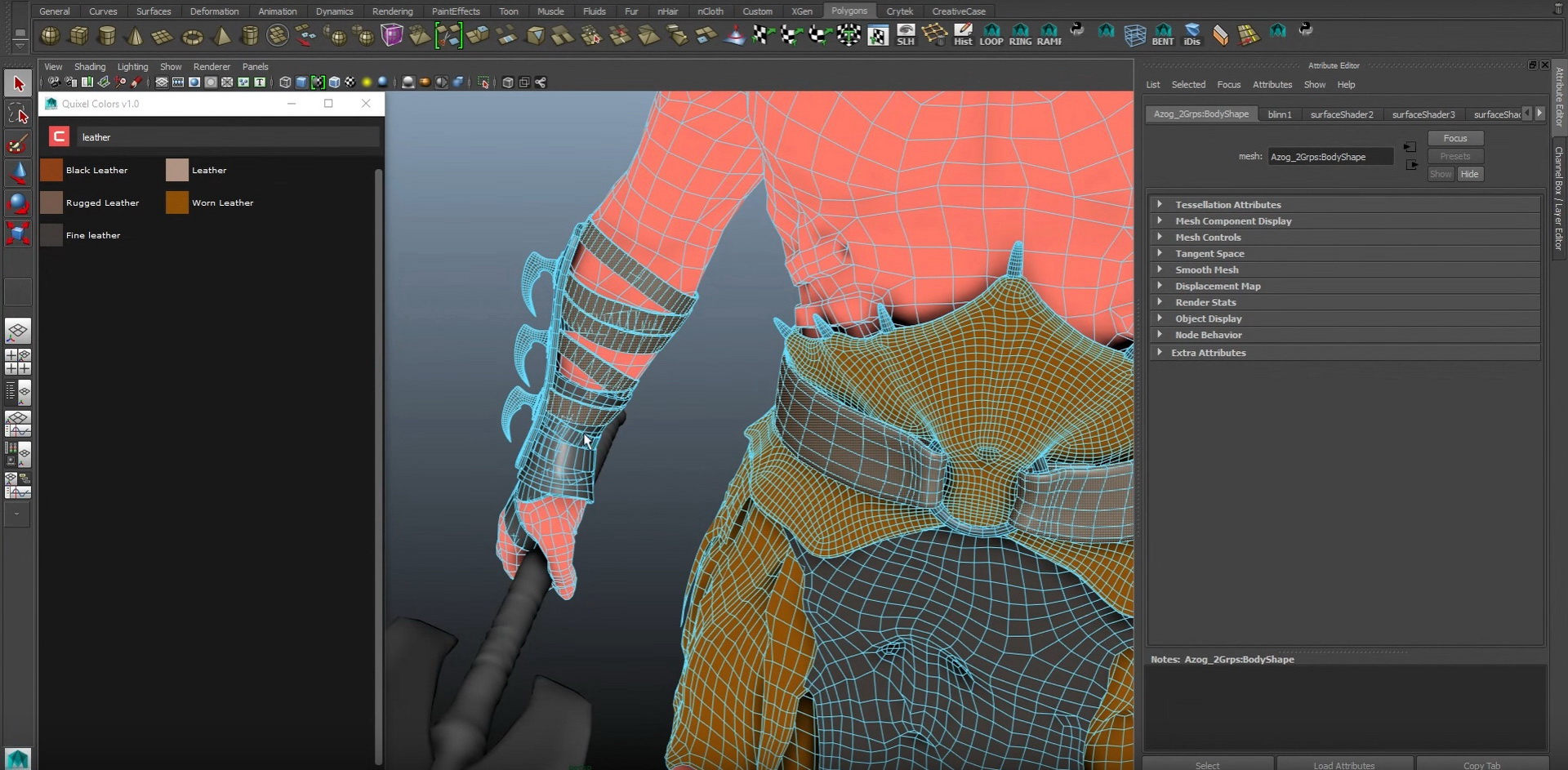Activate the Rotate tool in toolbox
This screenshot has height=770, width=1568.
pos(19,203)
